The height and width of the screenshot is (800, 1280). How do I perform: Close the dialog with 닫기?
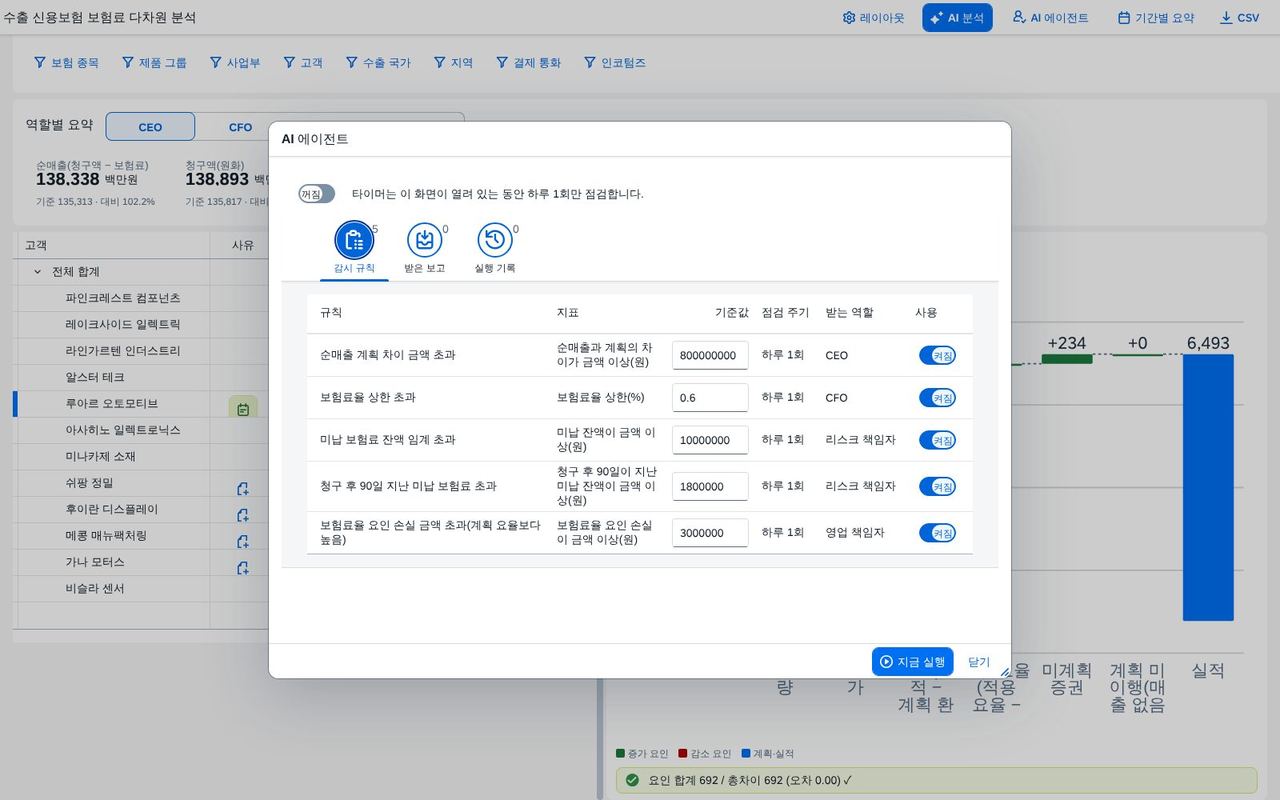pyautogui.click(x=979, y=662)
